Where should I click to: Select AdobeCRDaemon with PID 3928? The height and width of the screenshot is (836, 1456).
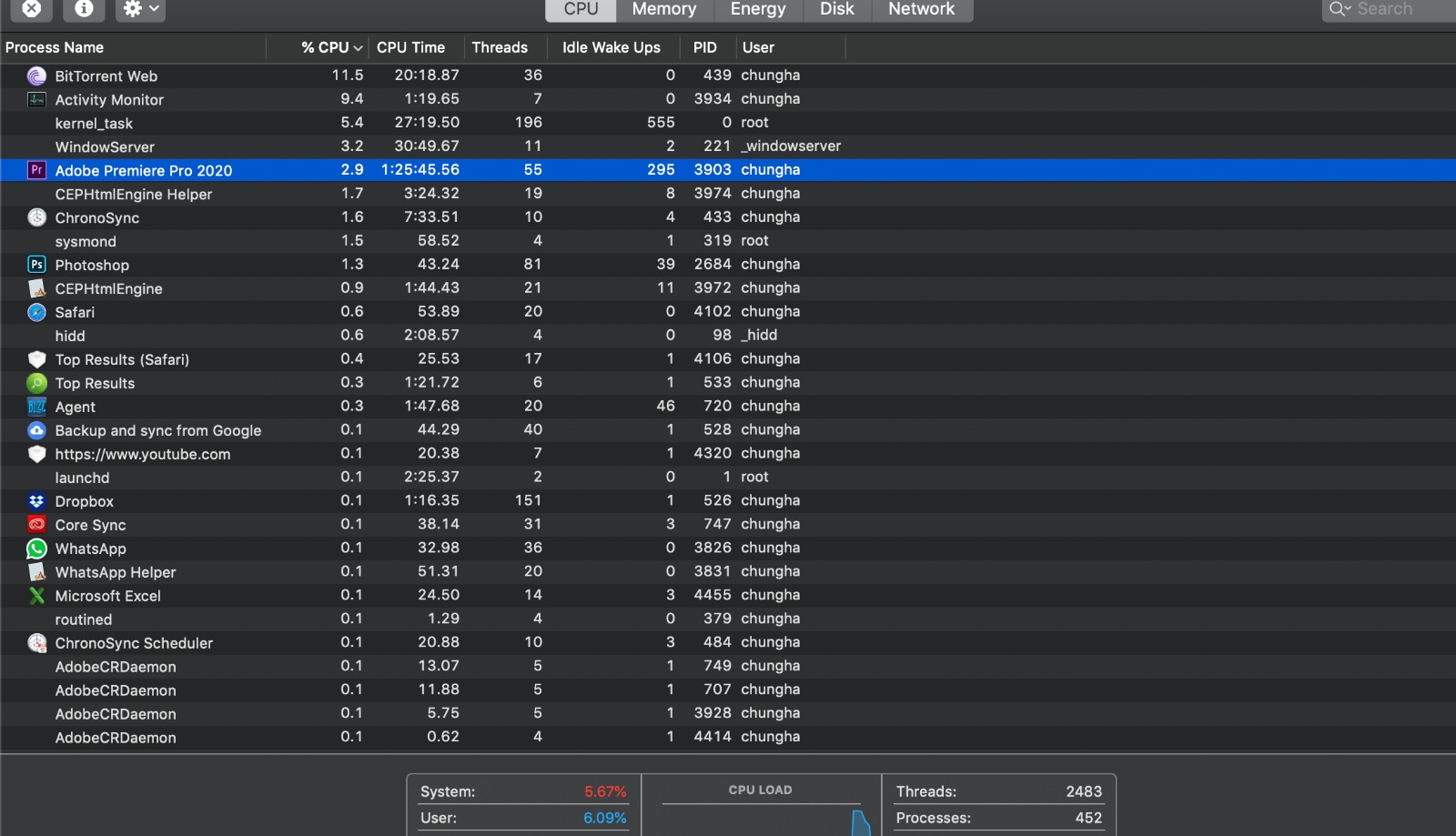point(728,714)
